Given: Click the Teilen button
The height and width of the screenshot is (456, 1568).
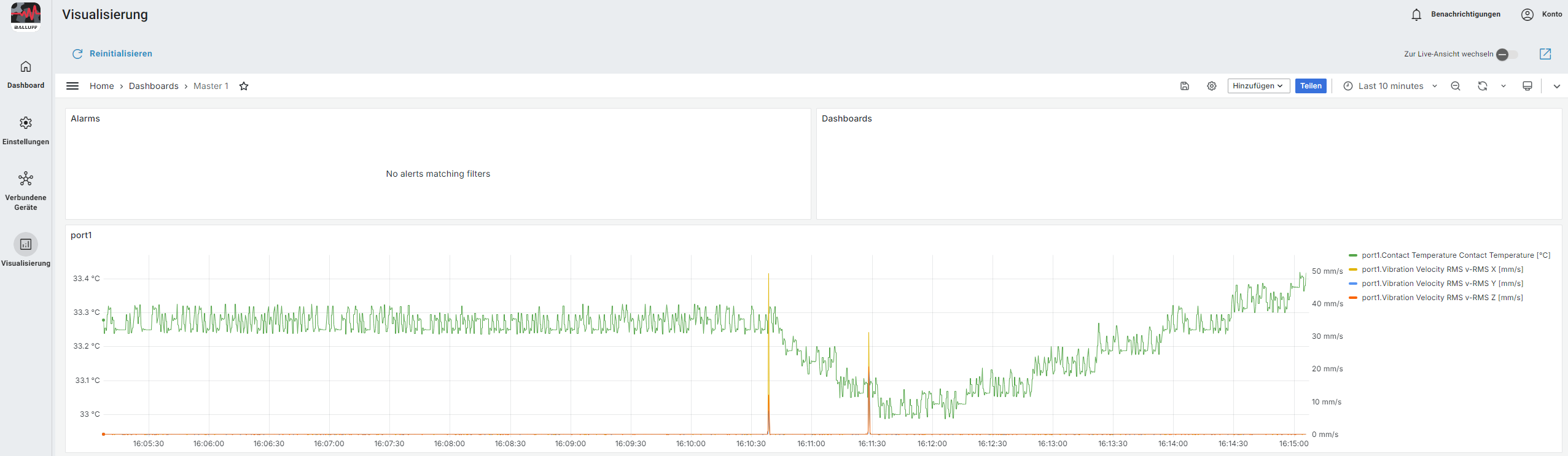Looking at the screenshot, I should 1311,86.
